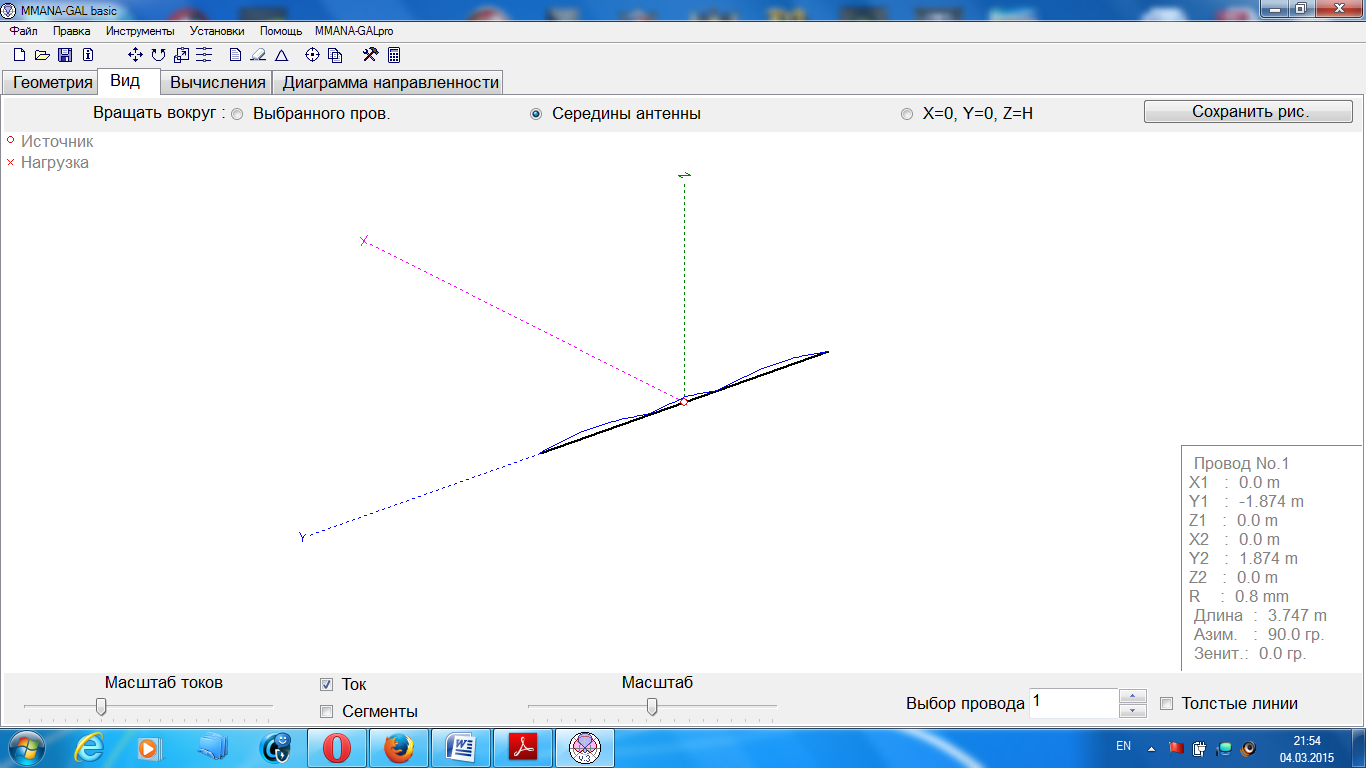Click the Азим. : 90.0 гр. text

coord(1258,635)
